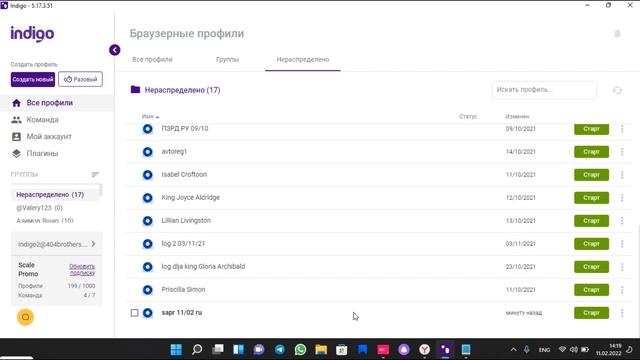Switch to the Группы tab
The image size is (640, 360).
coord(227,60)
